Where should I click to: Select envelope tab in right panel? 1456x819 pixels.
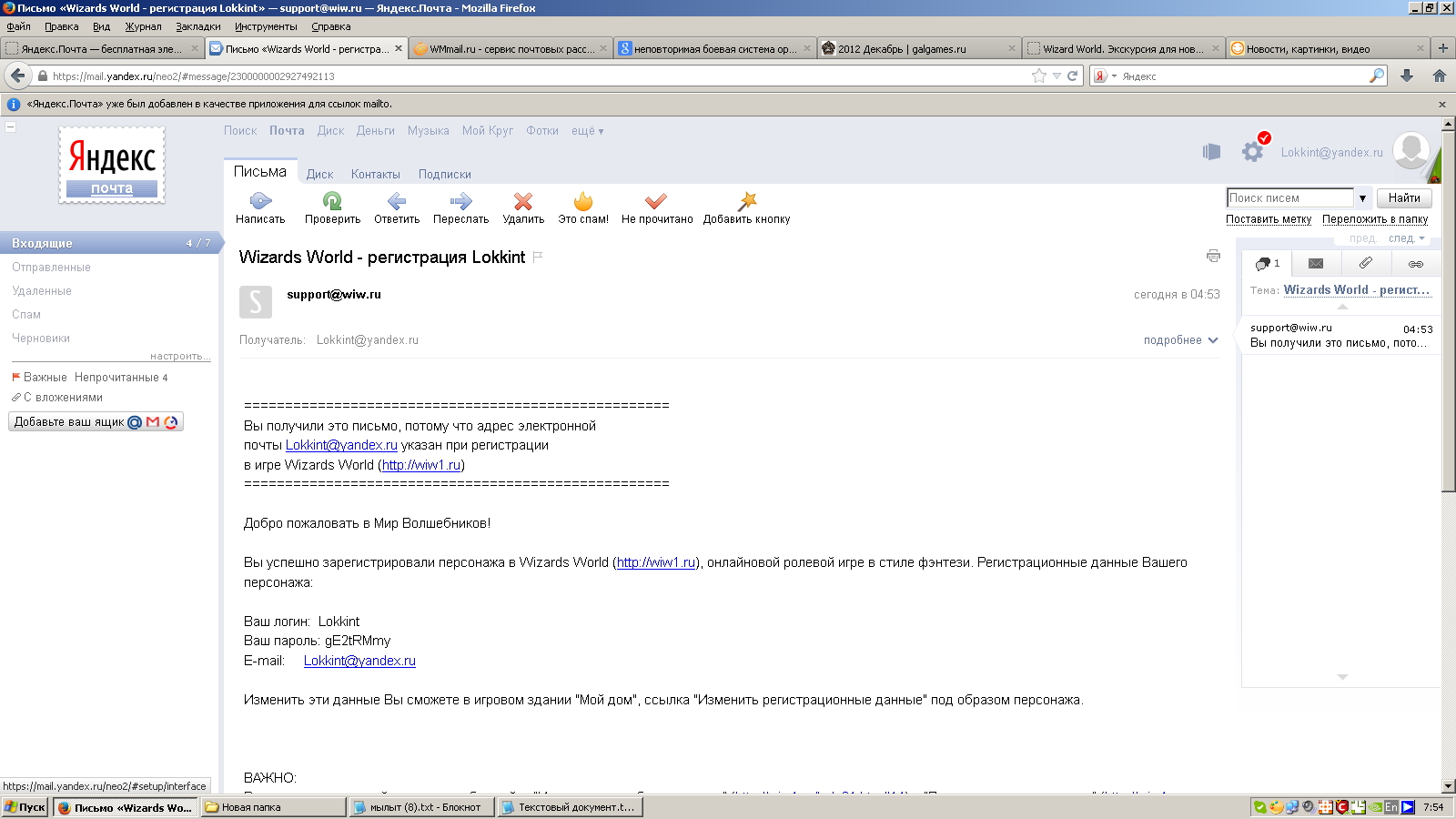pyautogui.click(x=1316, y=264)
